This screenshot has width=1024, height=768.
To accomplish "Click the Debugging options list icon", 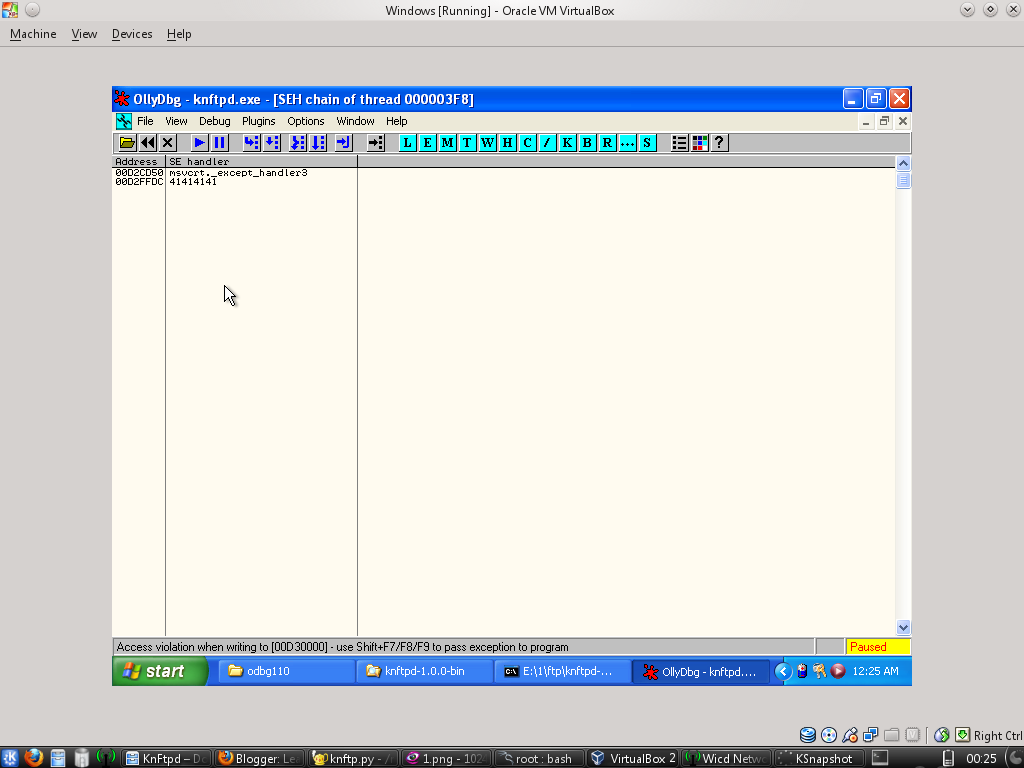I will 679,142.
